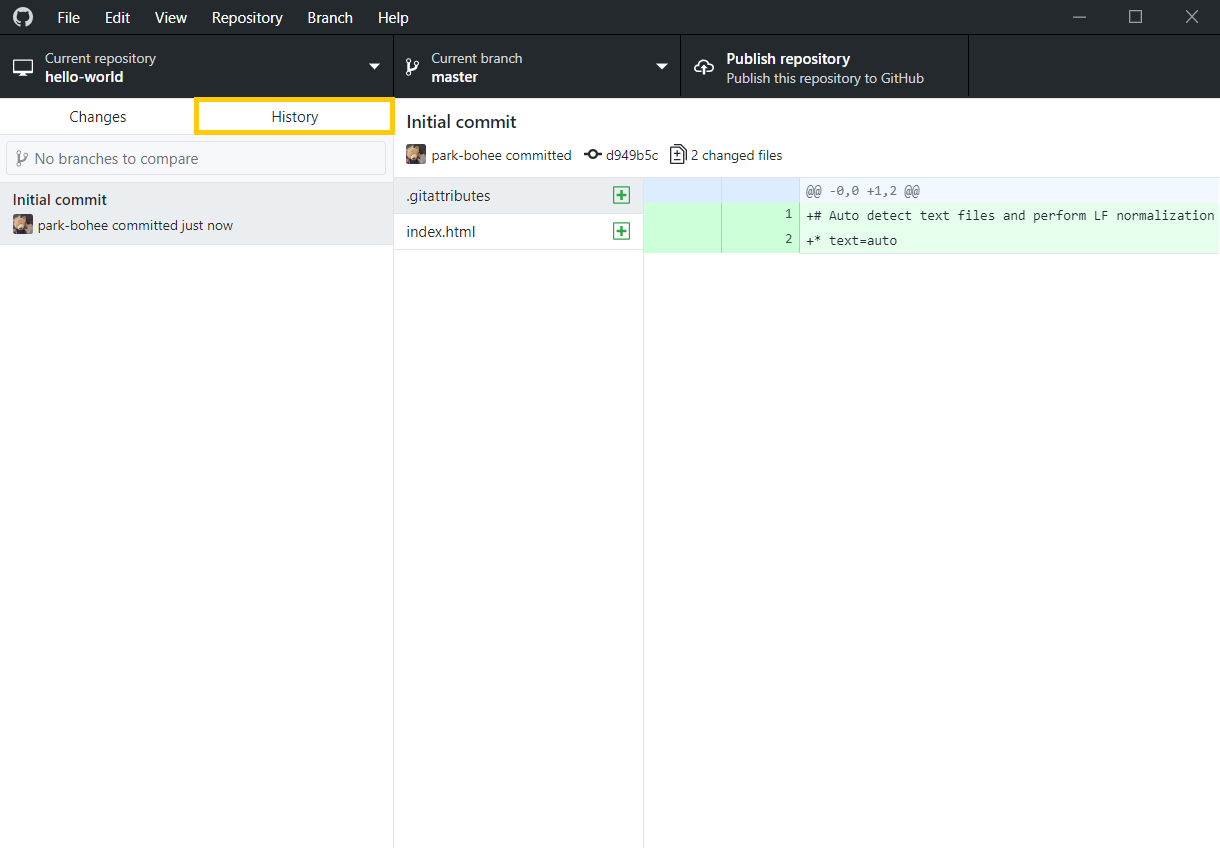1220x848 pixels.
Task: Click diff line number 2
Action: (x=788, y=239)
